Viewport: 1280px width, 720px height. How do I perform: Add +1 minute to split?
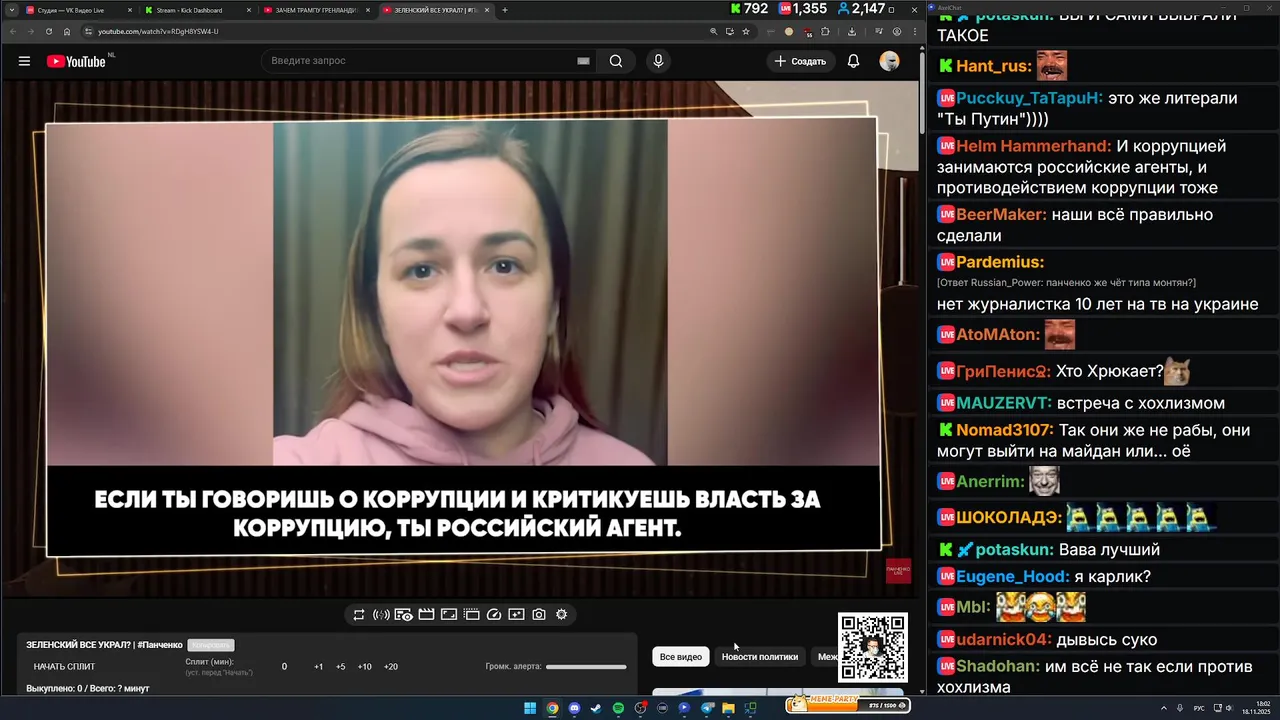click(318, 667)
